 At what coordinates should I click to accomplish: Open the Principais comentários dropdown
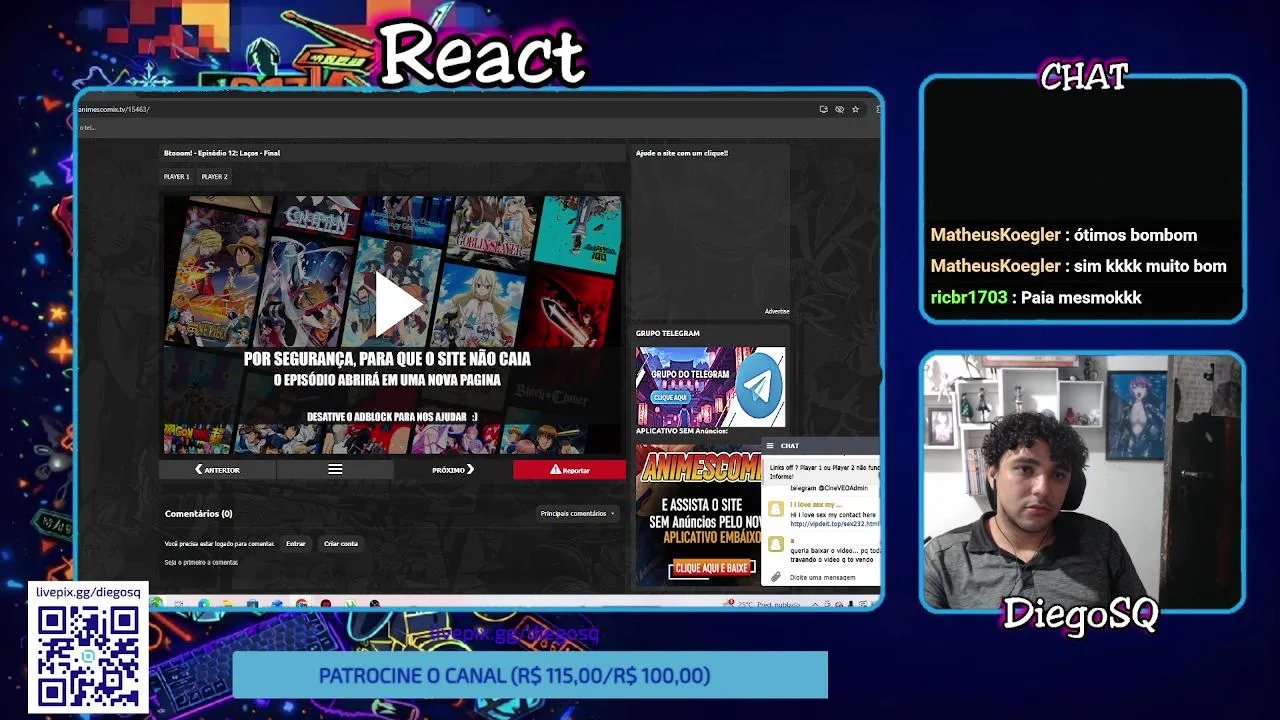[x=577, y=514]
